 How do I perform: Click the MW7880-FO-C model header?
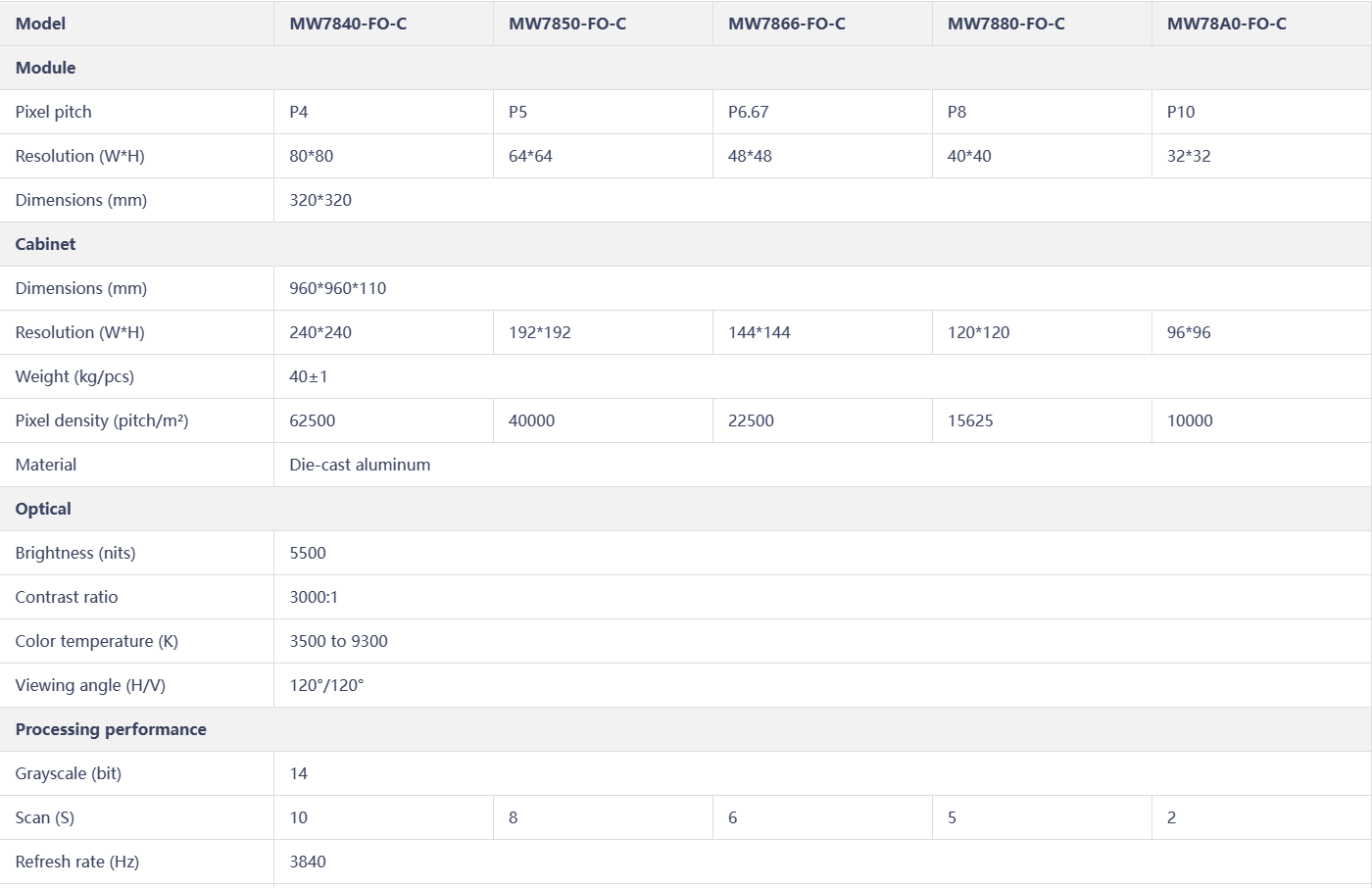pyautogui.click(x=1006, y=24)
